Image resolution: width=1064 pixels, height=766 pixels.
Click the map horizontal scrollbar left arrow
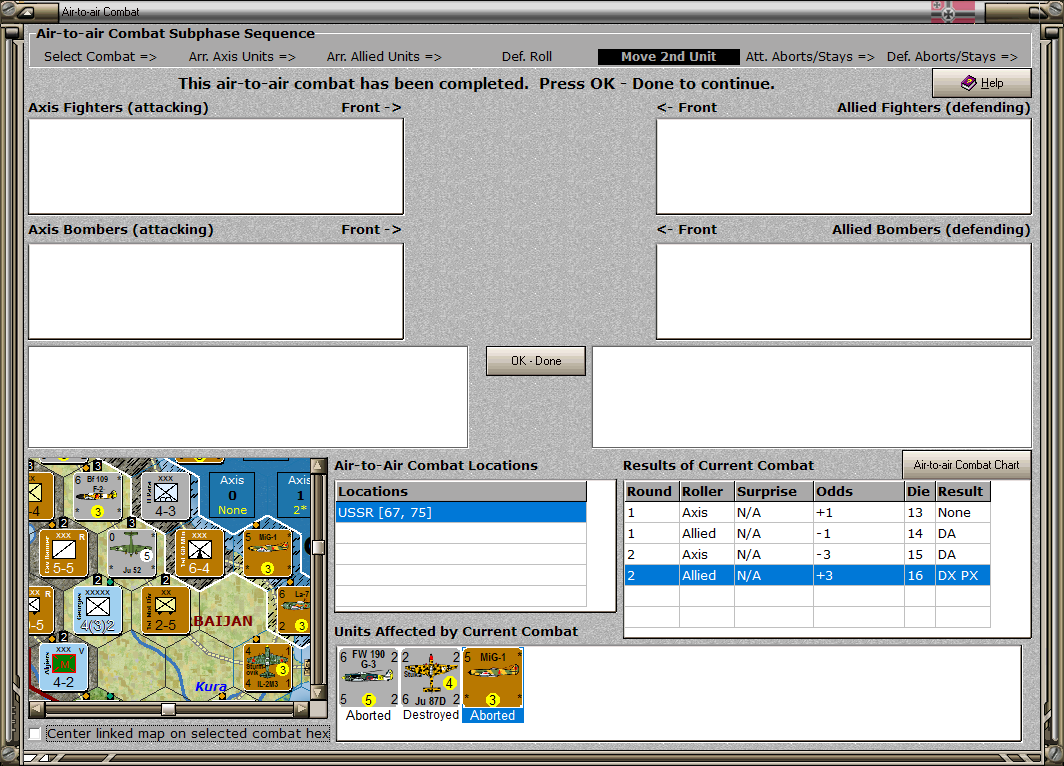point(37,709)
